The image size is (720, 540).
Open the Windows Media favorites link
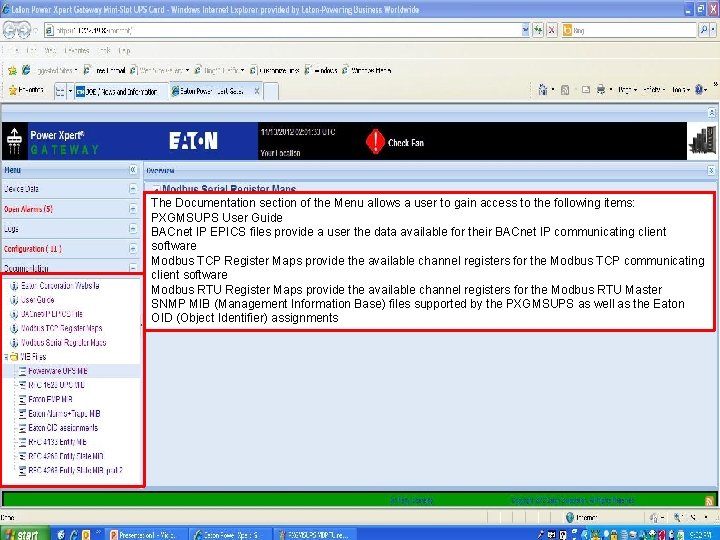366,70
